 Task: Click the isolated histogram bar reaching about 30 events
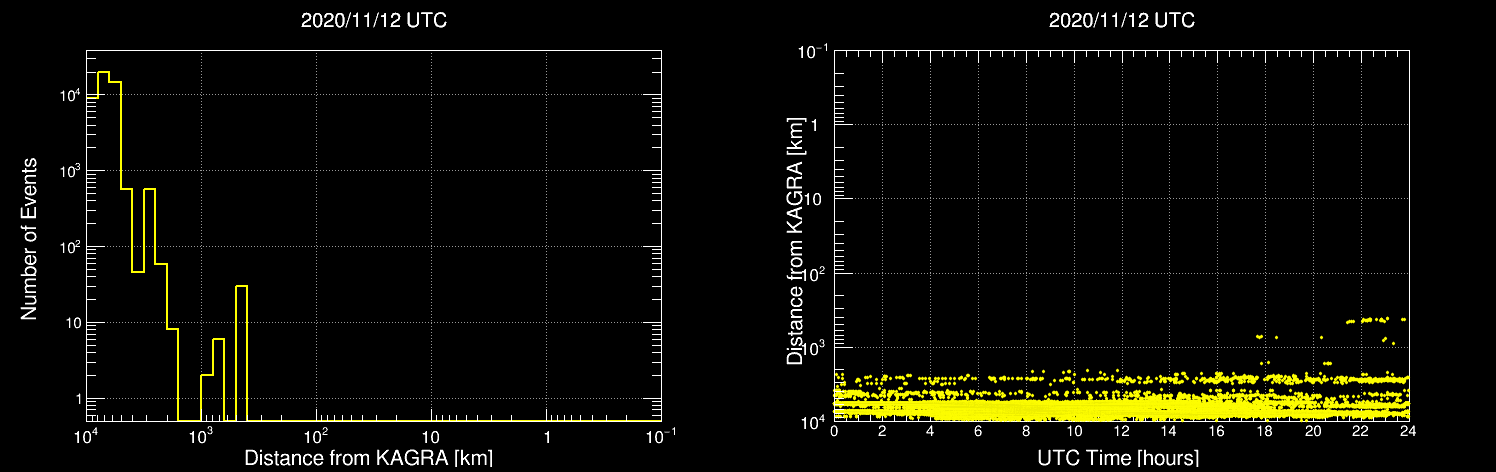point(241,353)
